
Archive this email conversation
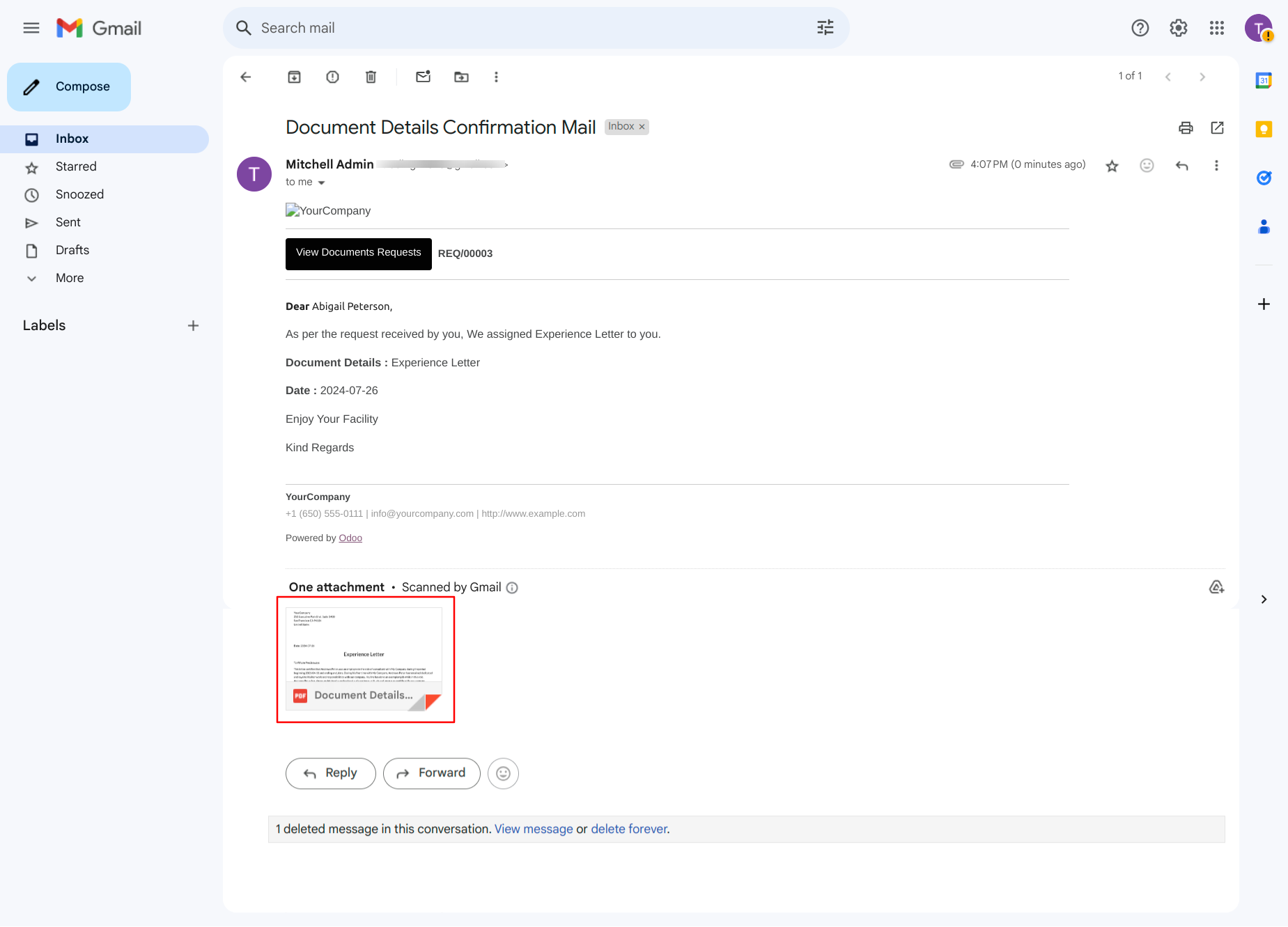tap(295, 77)
